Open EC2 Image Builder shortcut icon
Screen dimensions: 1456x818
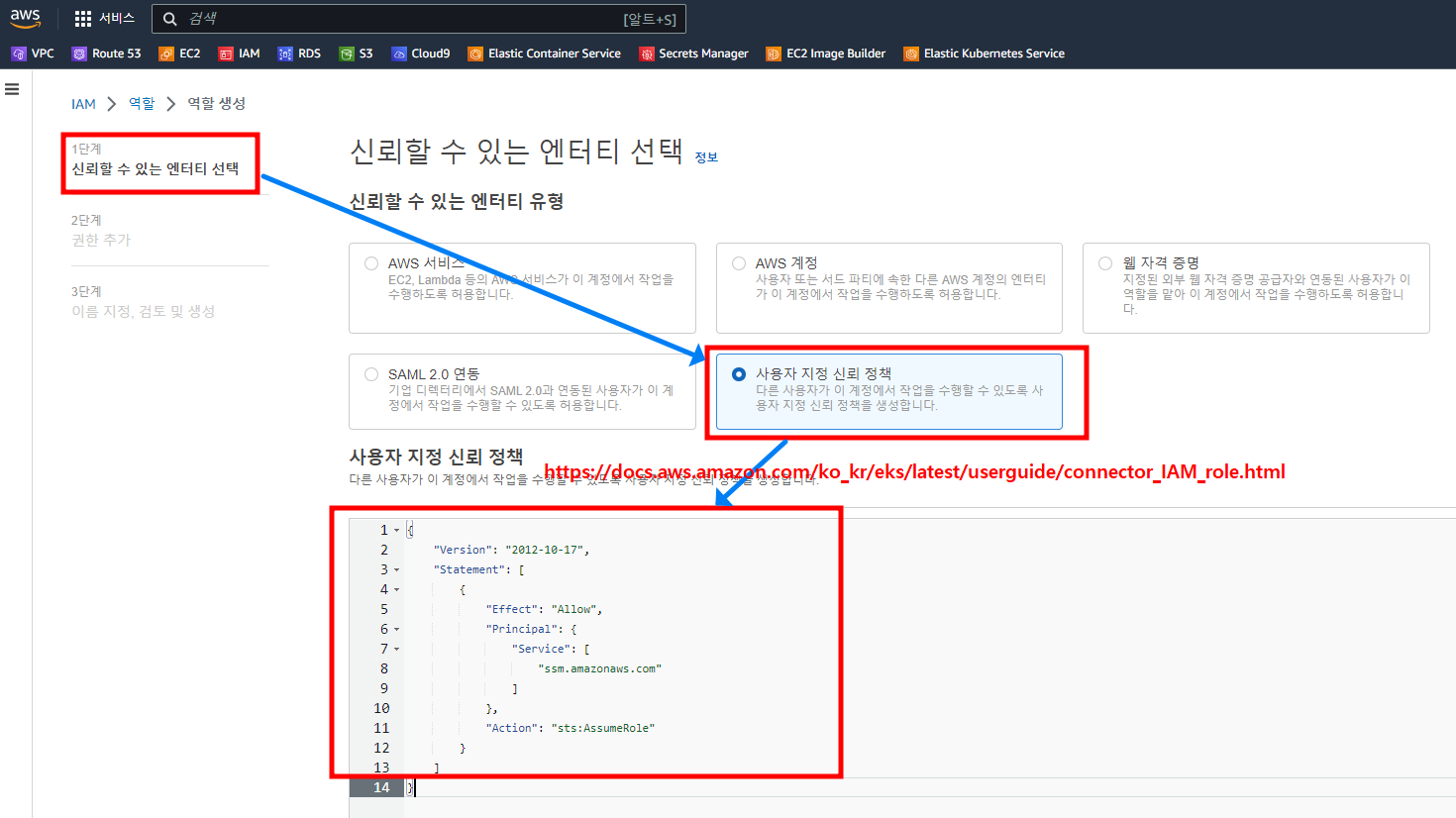click(x=774, y=53)
